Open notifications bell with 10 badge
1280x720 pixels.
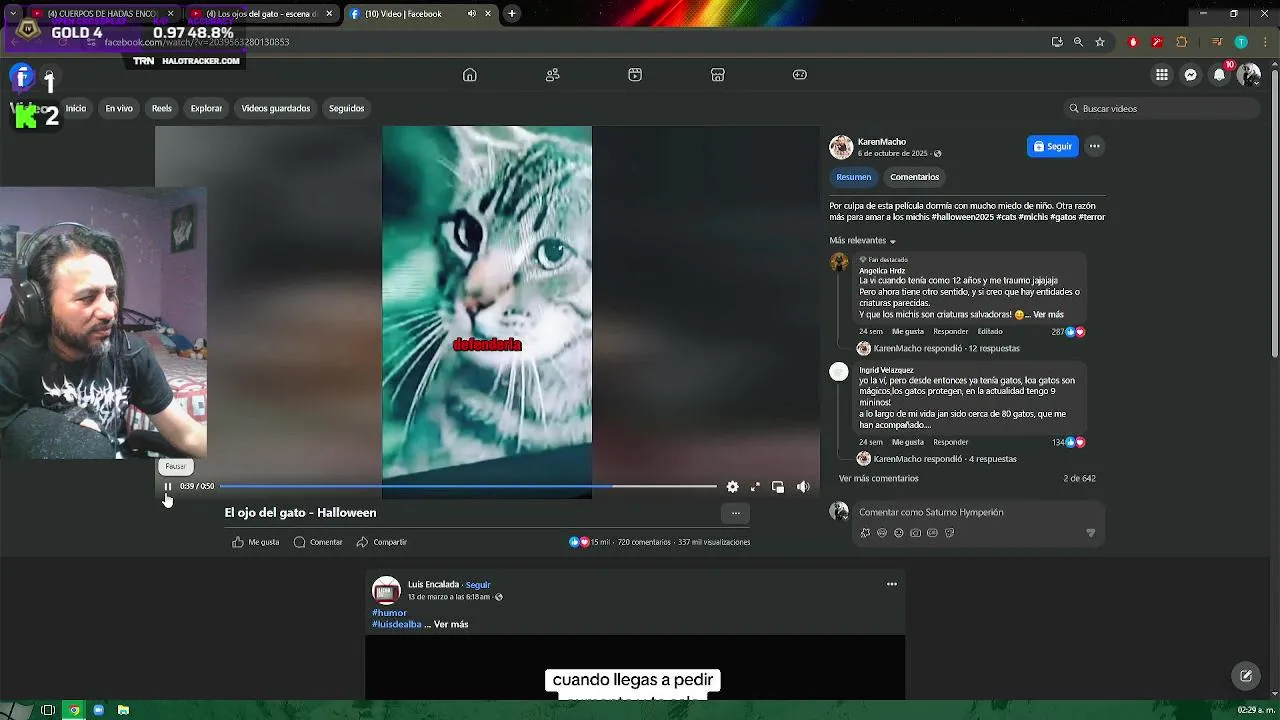click(x=1220, y=75)
